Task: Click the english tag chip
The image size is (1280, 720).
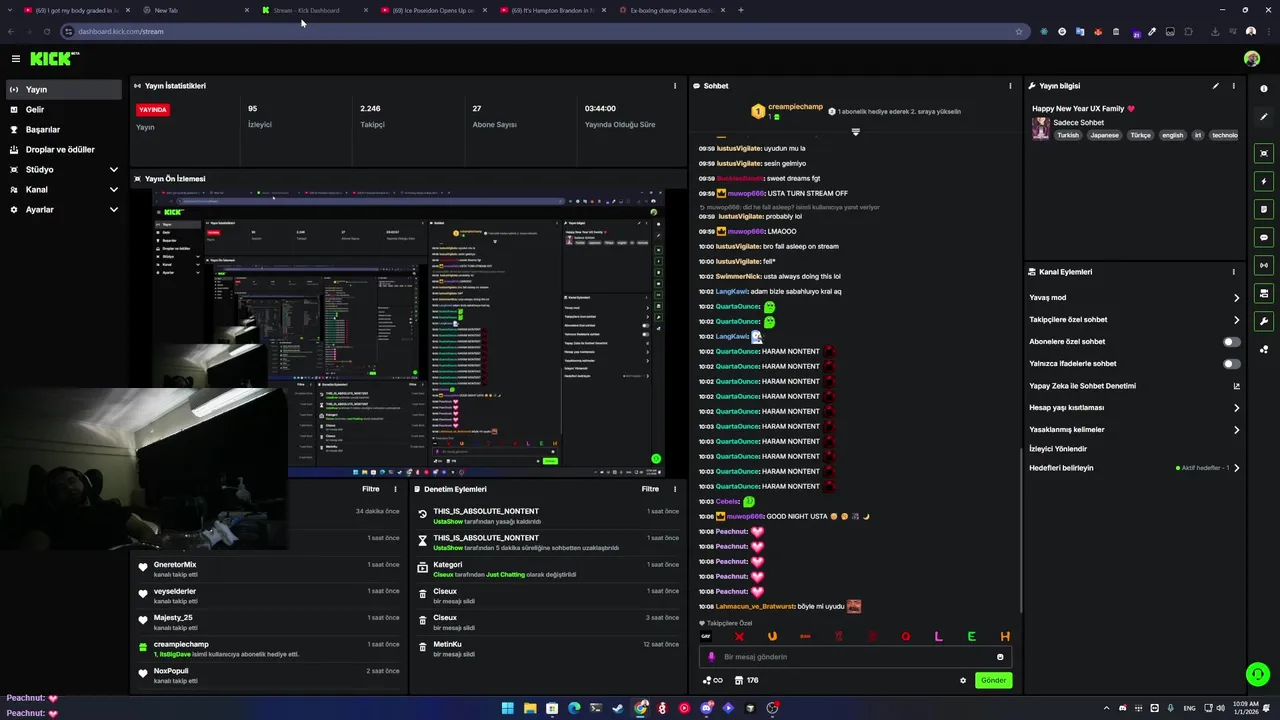Action: pyautogui.click(x=1172, y=135)
